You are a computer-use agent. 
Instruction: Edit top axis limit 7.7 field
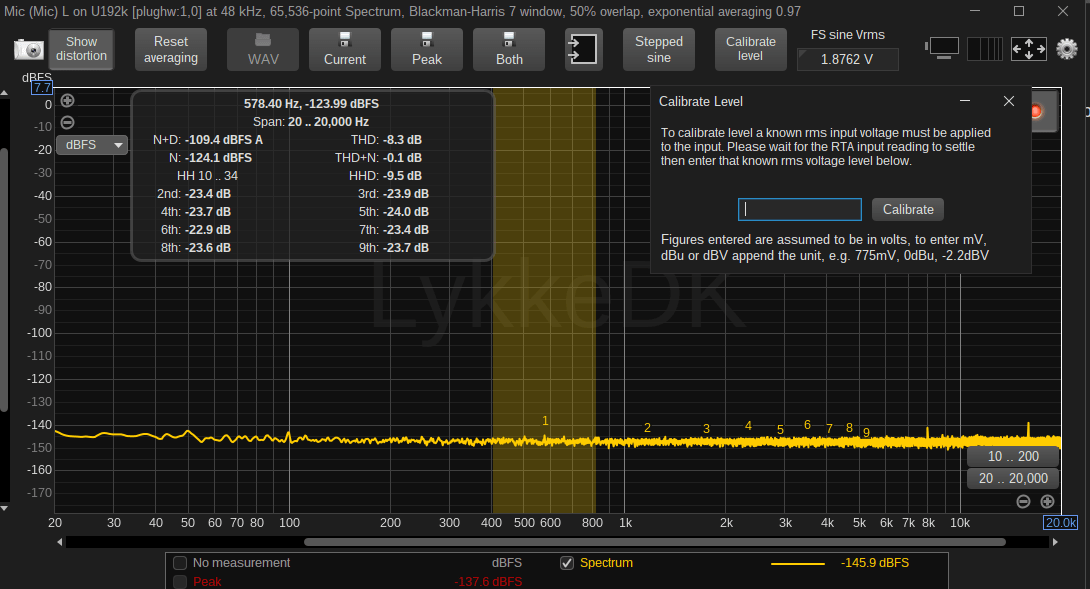(x=42, y=88)
